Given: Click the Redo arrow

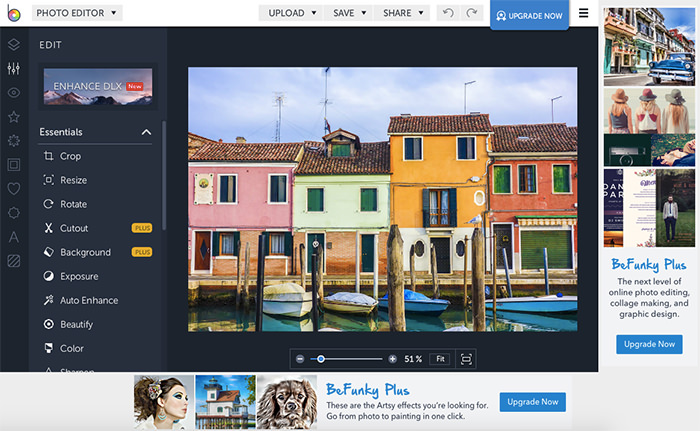Looking at the screenshot, I should coord(471,13).
